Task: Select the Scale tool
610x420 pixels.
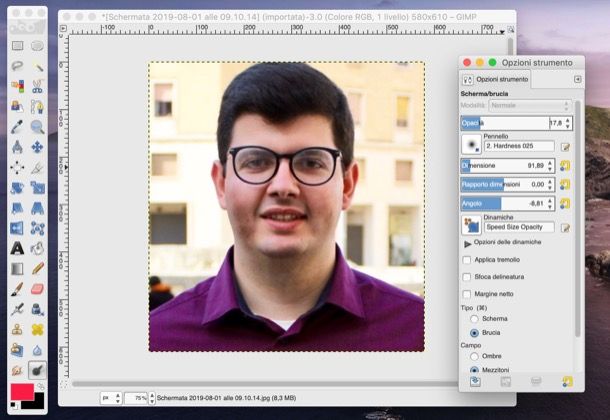Action: point(37,188)
